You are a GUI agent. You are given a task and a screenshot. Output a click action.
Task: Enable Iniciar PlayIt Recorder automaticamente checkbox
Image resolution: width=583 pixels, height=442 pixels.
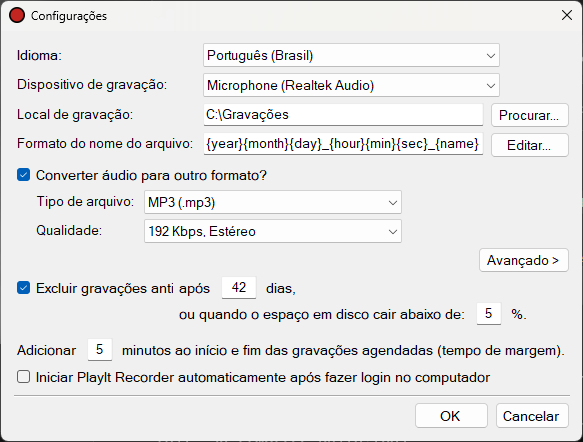[x=23, y=377]
